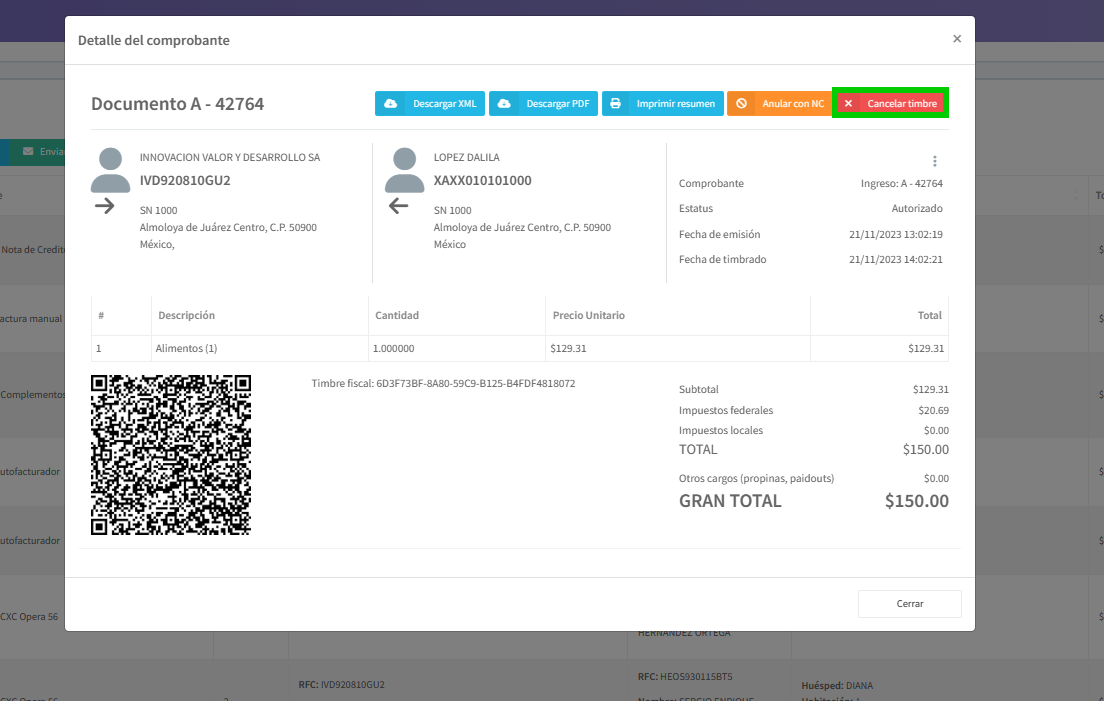Click the X icon on Cancelar timbre
The width and height of the screenshot is (1104, 701).
tap(848, 103)
